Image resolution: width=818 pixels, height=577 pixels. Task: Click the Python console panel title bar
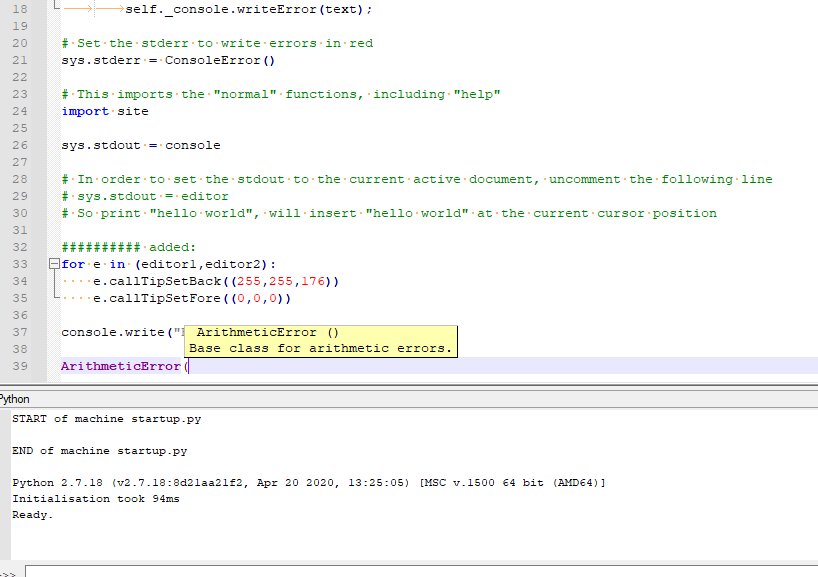point(400,398)
